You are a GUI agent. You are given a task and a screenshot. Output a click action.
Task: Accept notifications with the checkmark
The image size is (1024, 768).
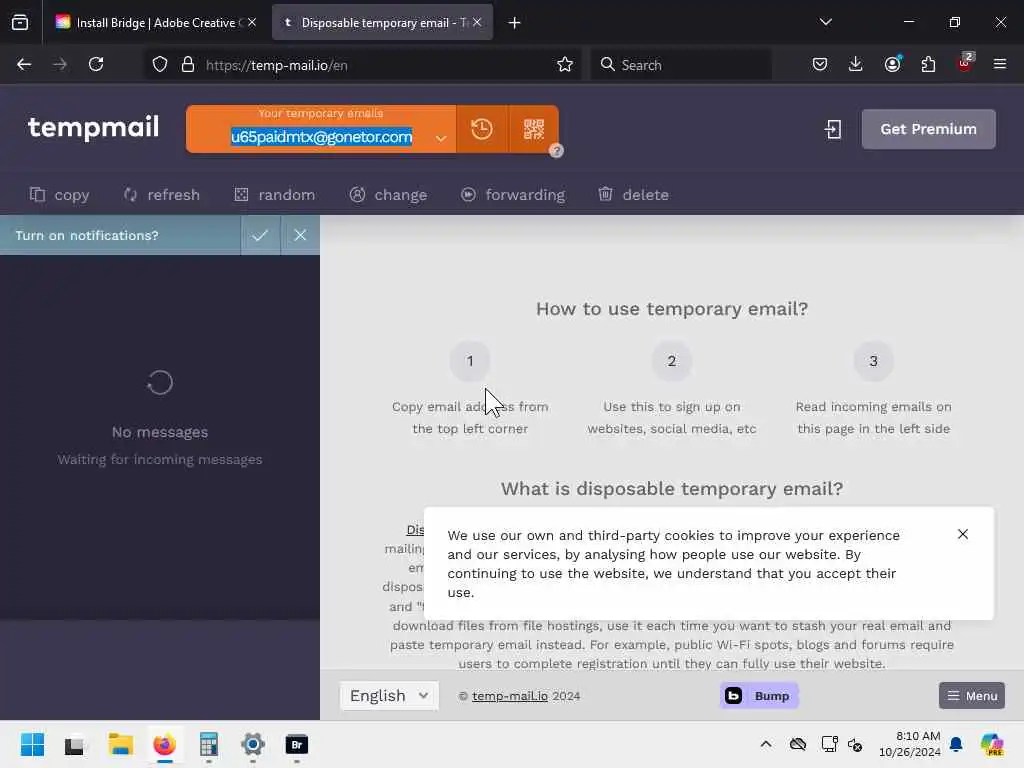261,235
